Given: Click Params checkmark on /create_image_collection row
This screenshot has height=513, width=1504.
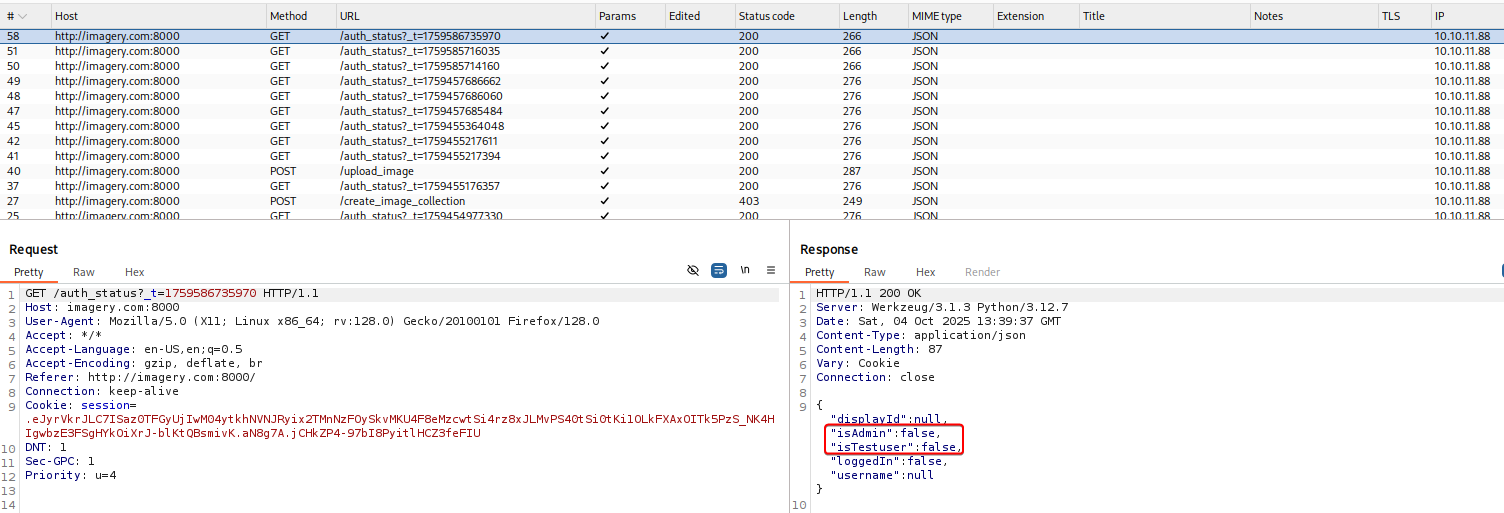Looking at the screenshot, I should coord(603,201).
